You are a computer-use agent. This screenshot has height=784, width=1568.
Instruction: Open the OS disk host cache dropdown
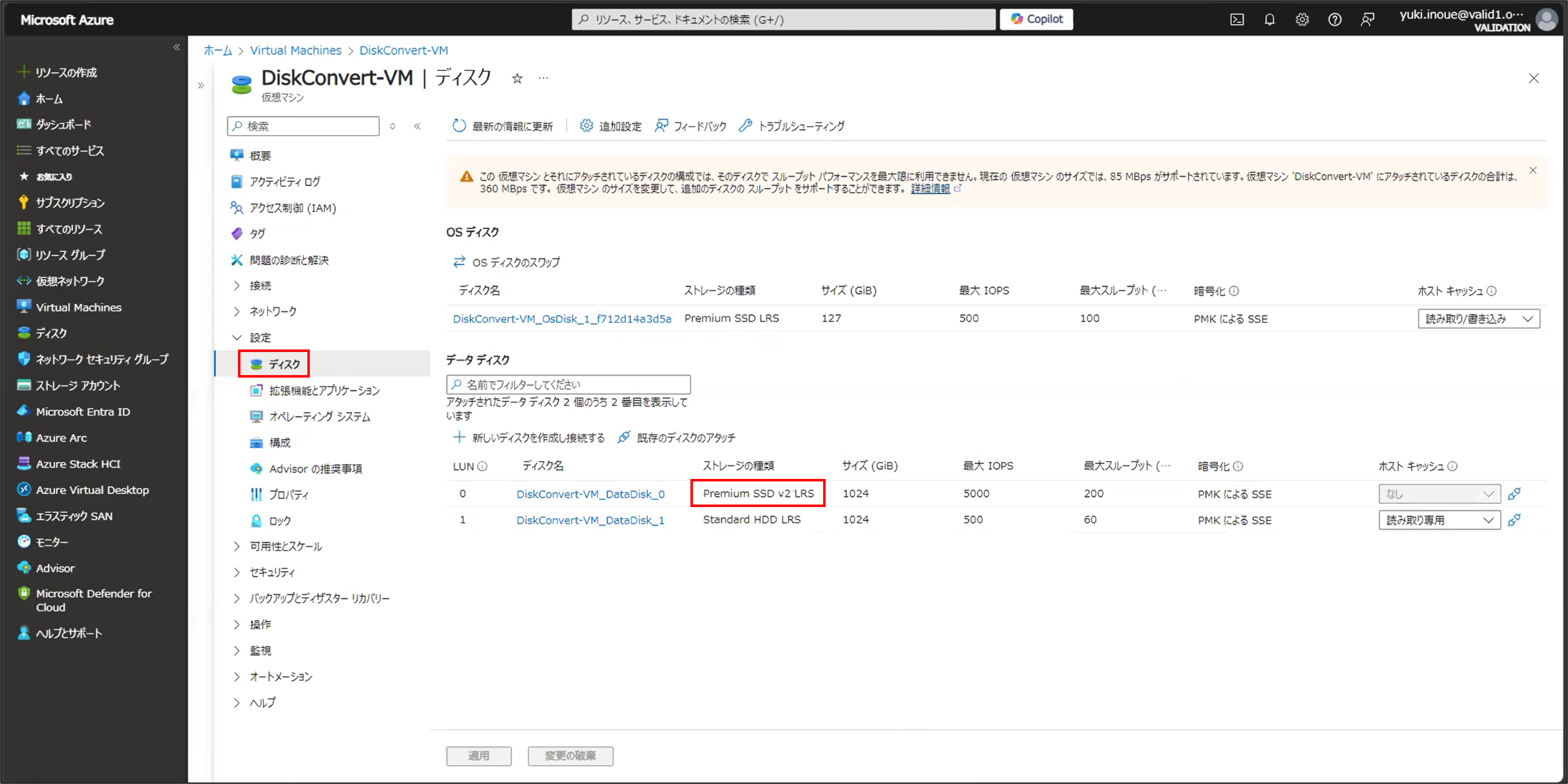pyautogui.click(x=1478, y=319)
